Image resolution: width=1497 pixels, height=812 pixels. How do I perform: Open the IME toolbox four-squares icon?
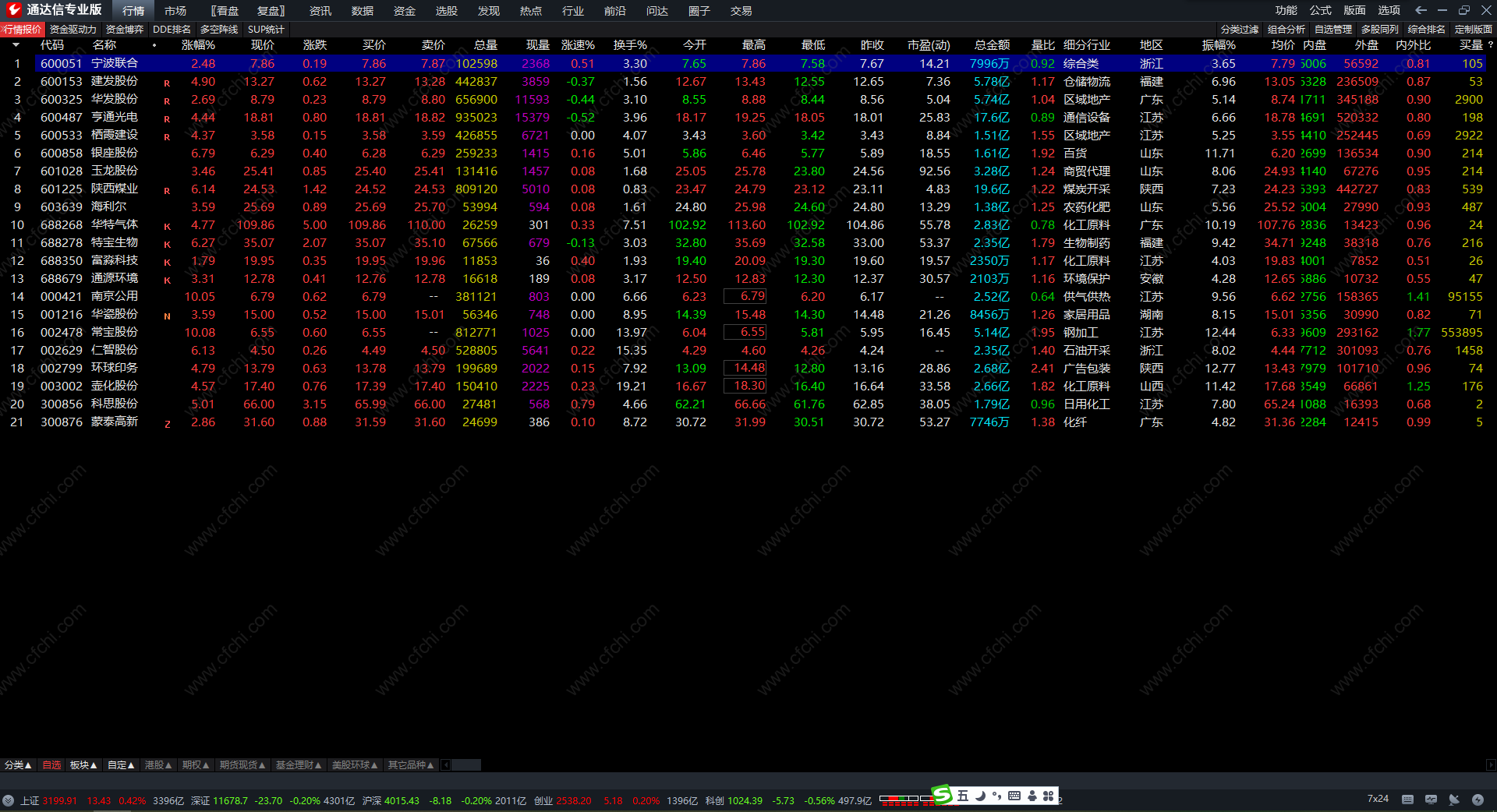pos(1049,796)
